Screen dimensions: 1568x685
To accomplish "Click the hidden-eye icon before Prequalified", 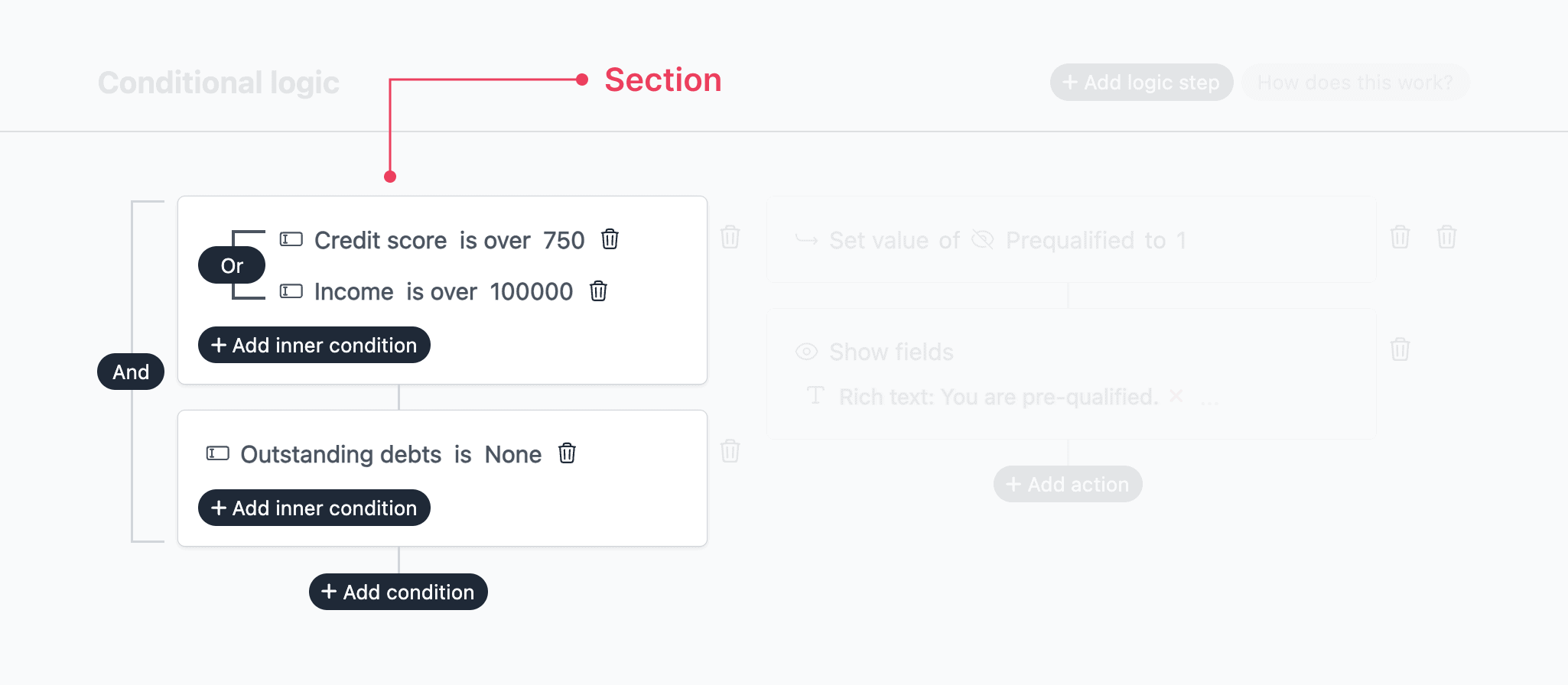I will point(982,240).
